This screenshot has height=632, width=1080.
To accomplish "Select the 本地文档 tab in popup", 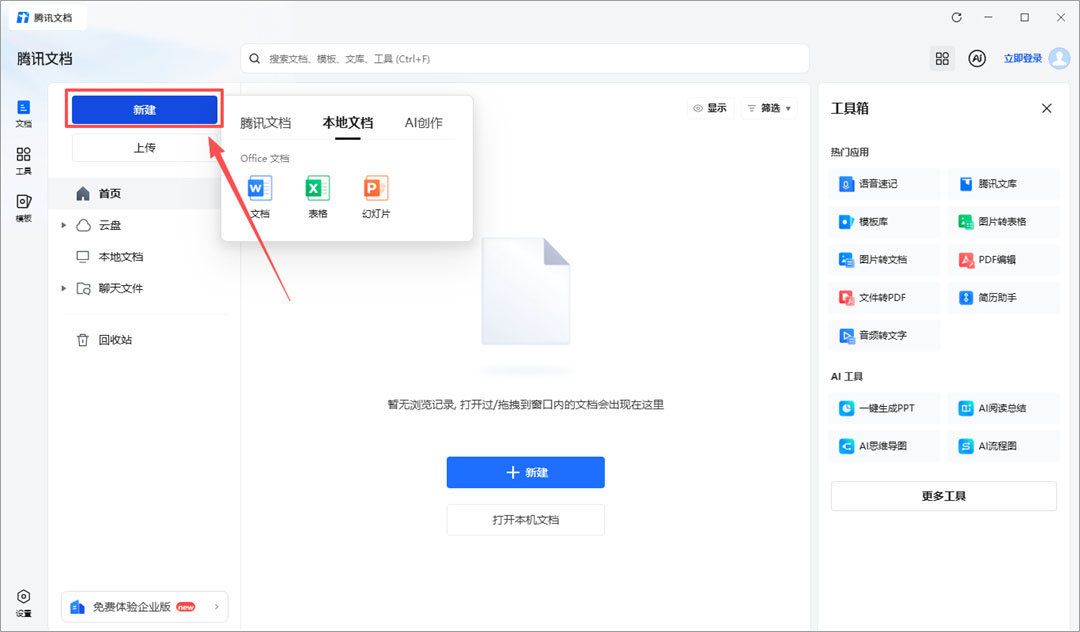I will (x=348, y=123).
